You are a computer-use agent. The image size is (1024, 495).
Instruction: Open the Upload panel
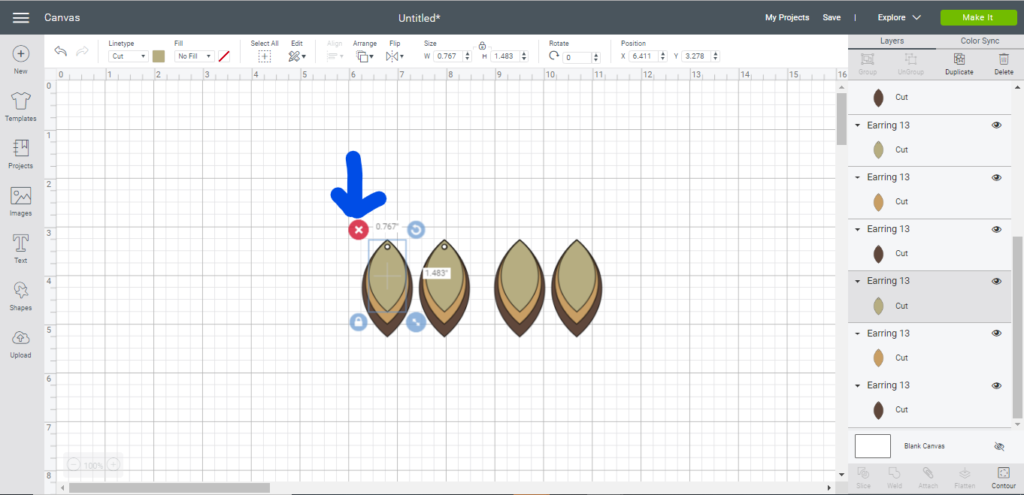tap(21, 343)
